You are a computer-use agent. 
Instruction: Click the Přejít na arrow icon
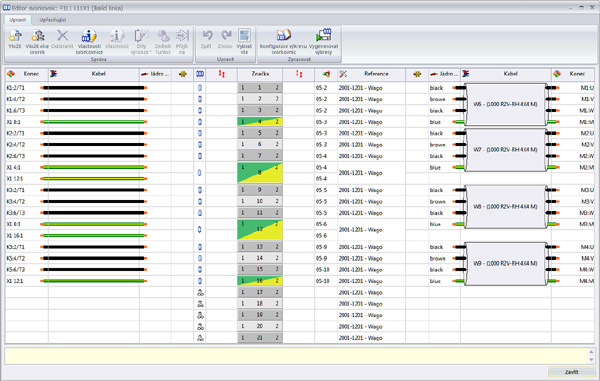(182, 35)
